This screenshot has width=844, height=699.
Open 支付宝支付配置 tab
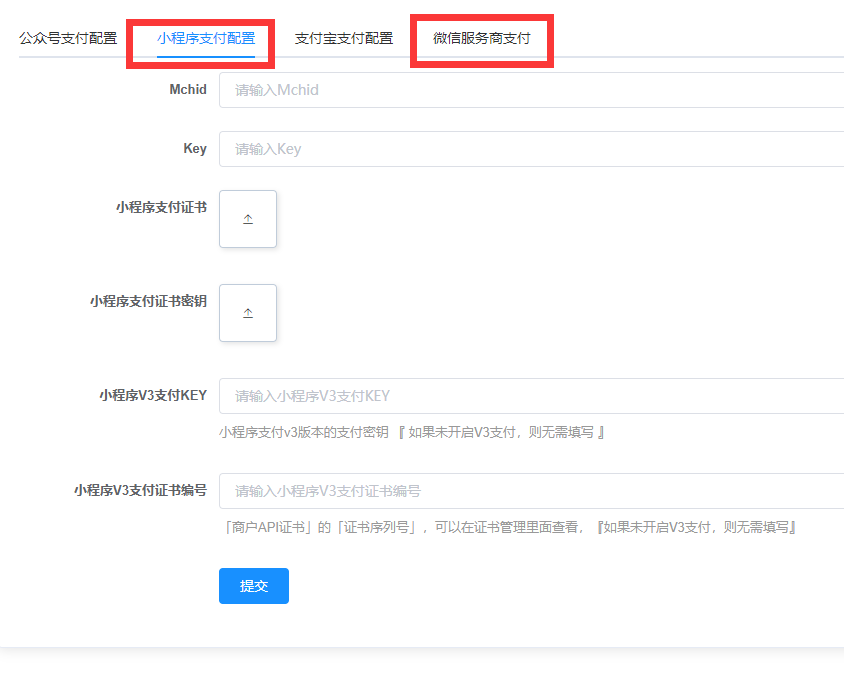click(x=343, y=38)
